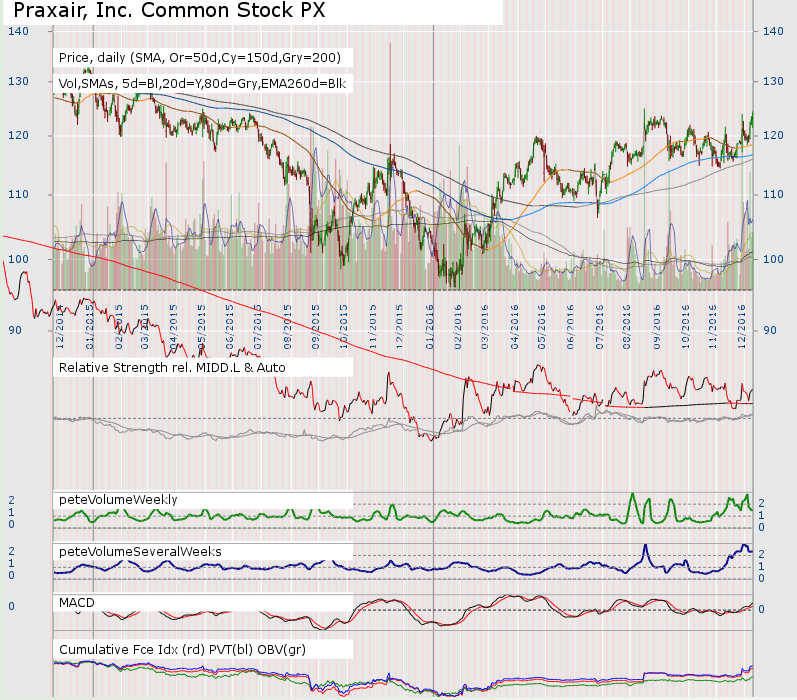Screen dimensions: 797x700
Task: Select the peteVolumeSeveralWeeks indicator label
Action: (141, 552)
